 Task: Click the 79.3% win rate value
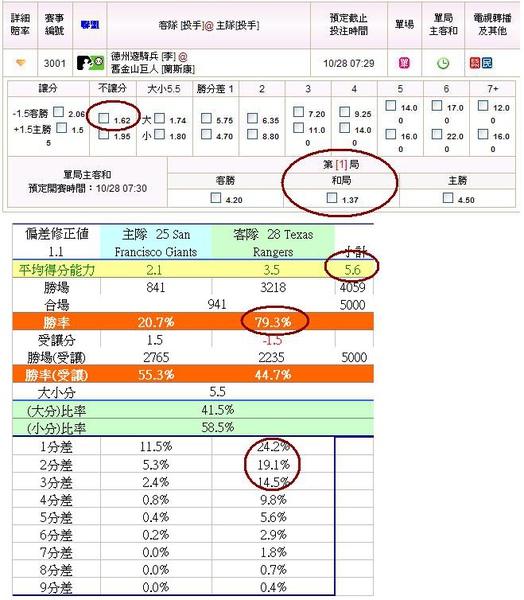tap(273, 322)
